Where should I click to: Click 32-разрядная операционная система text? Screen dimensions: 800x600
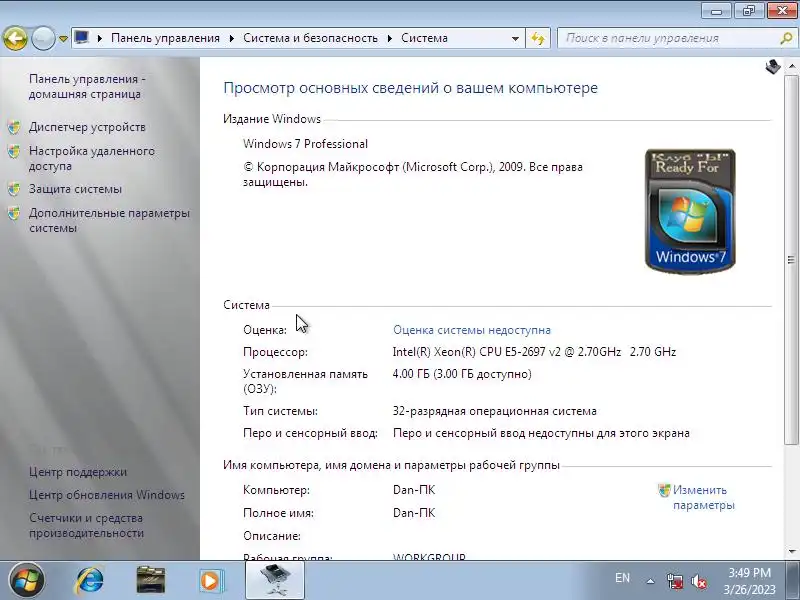coord(494,411)
